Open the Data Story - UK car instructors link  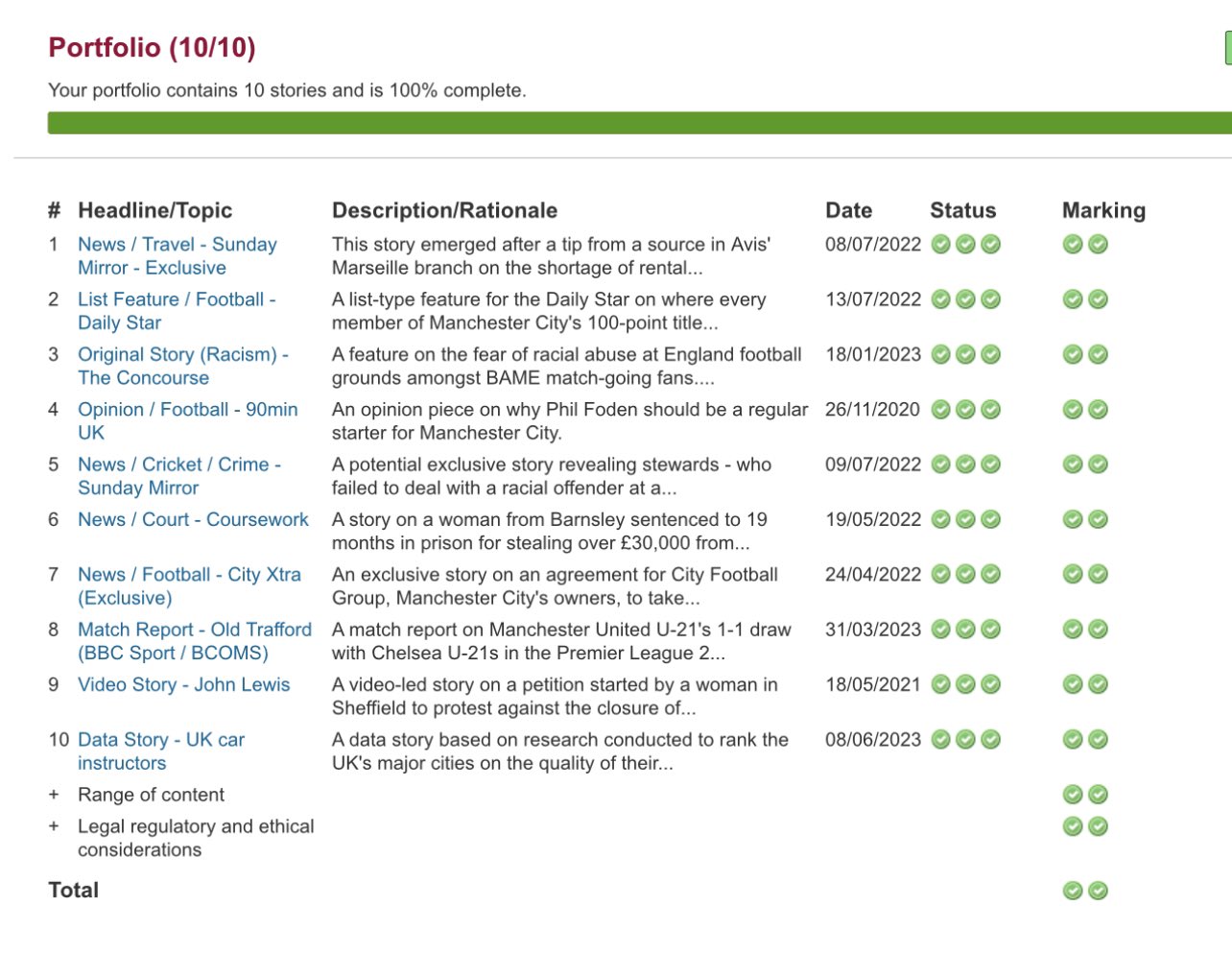[x=160, y=739]
